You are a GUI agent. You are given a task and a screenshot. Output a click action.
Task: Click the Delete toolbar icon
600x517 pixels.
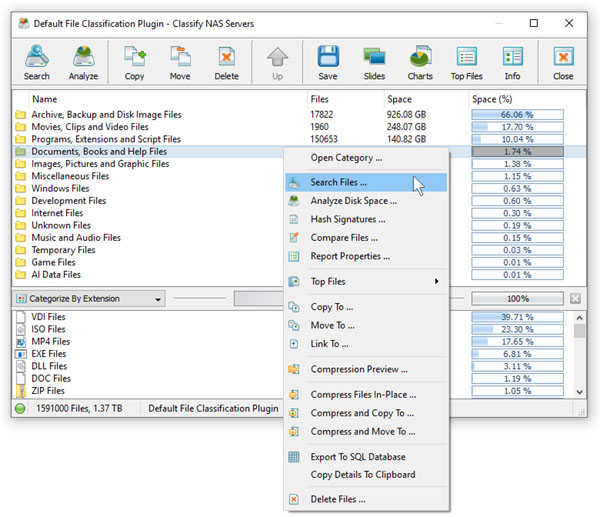(x=227, y=57)
